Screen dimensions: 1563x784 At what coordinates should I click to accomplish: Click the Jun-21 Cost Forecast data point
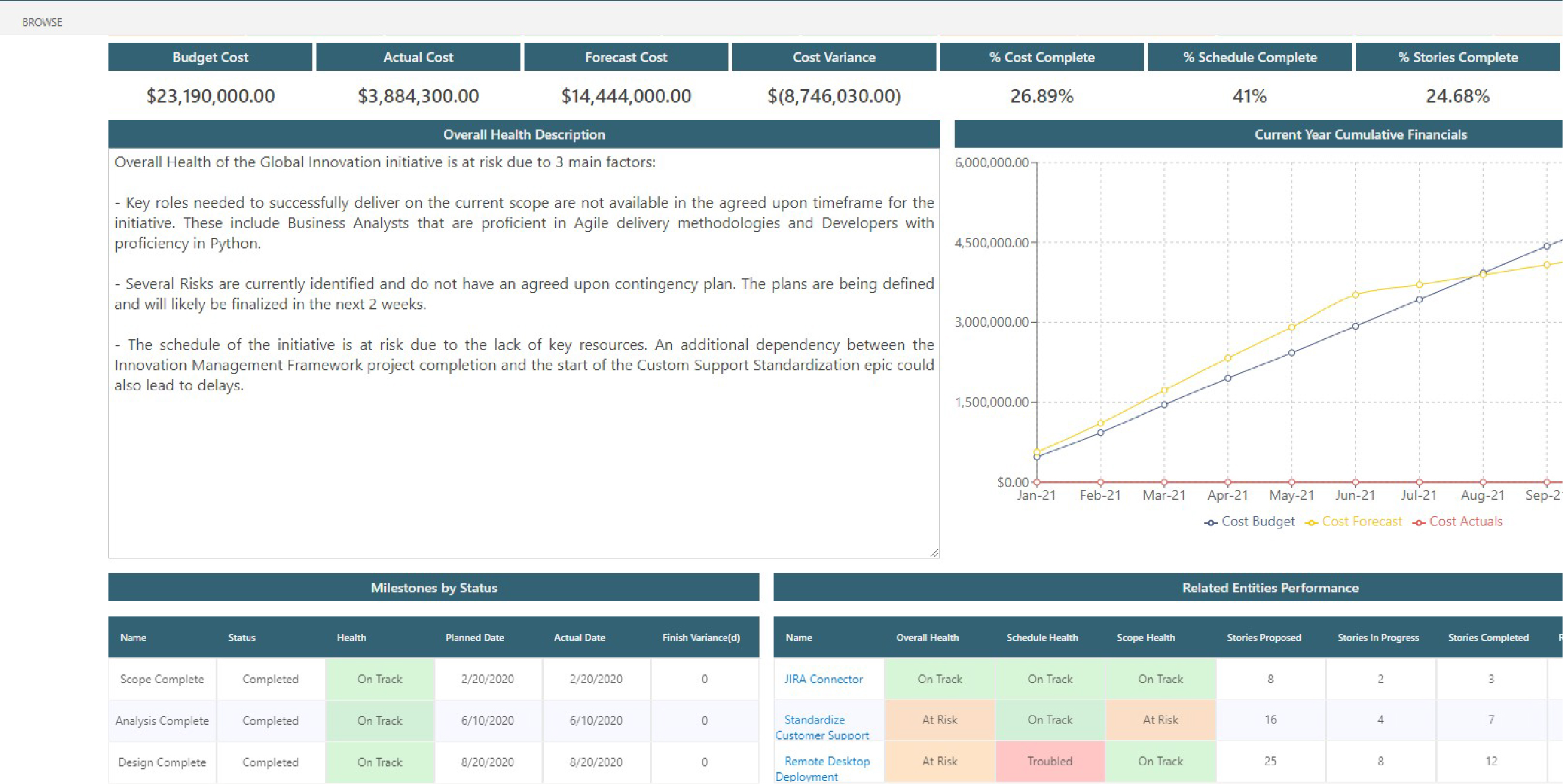coord(1356,295)
